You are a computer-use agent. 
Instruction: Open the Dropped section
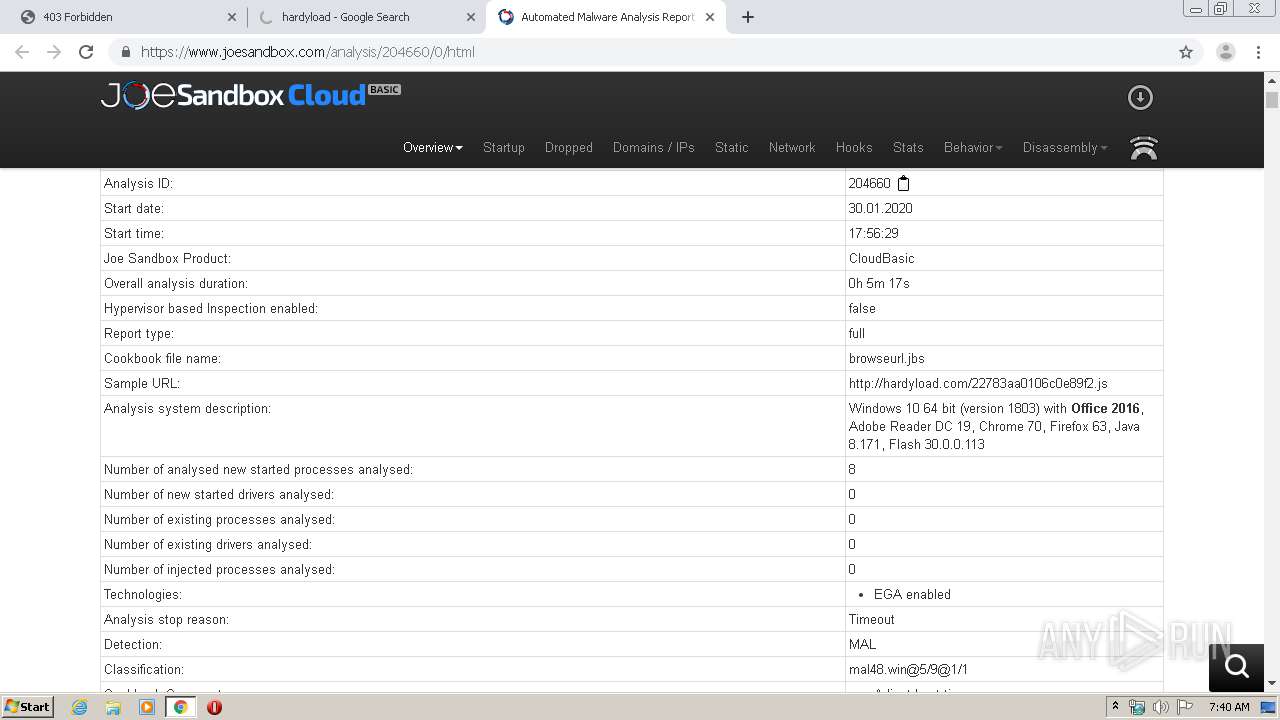(x=569, y=147)
